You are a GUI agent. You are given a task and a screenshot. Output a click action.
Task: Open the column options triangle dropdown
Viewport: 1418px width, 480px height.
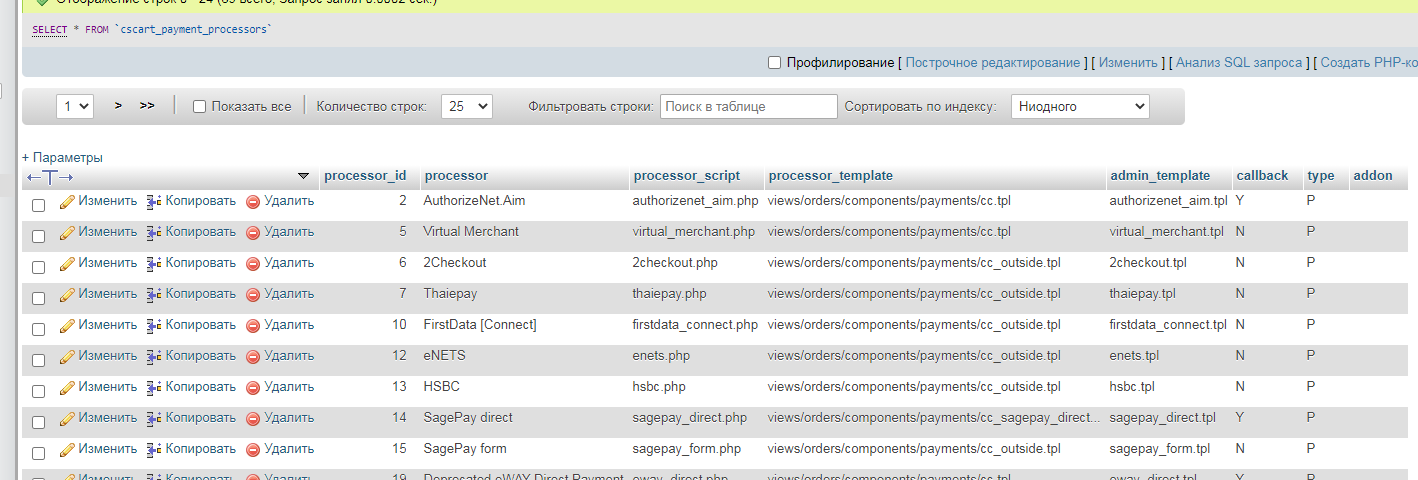[x=304, y=176]
